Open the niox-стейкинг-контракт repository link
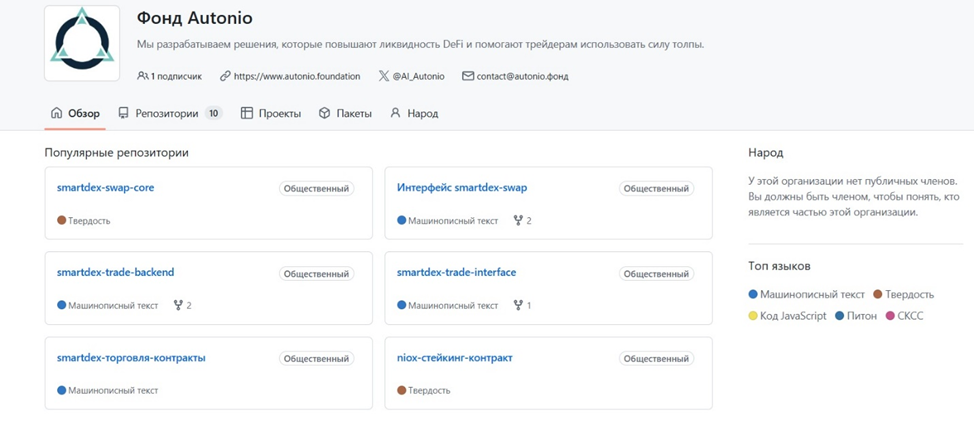Screen dimensions: 974x421 454,358
